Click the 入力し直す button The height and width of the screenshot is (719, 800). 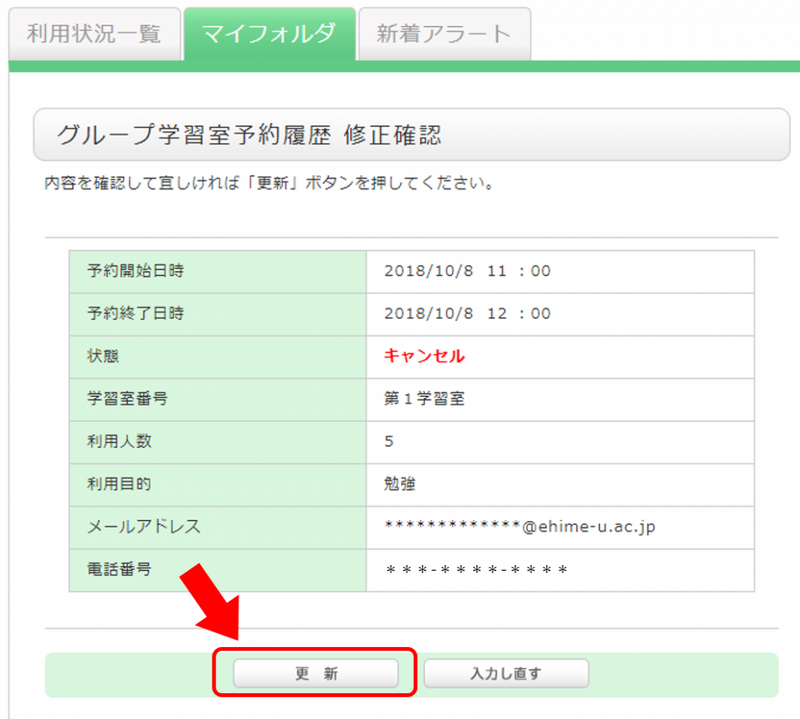tap(506, 673)
